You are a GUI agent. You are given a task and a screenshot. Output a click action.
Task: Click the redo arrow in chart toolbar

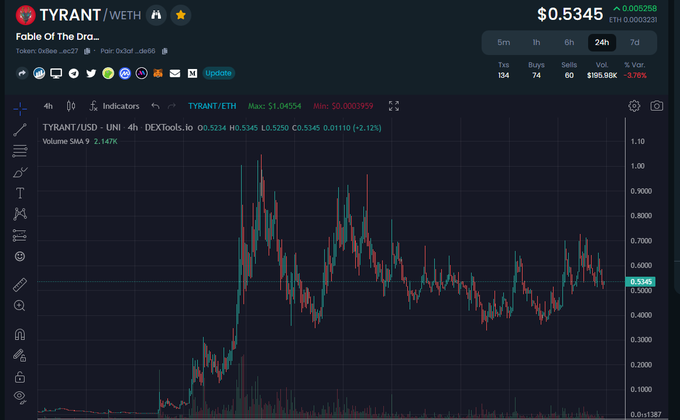[172, 106]
